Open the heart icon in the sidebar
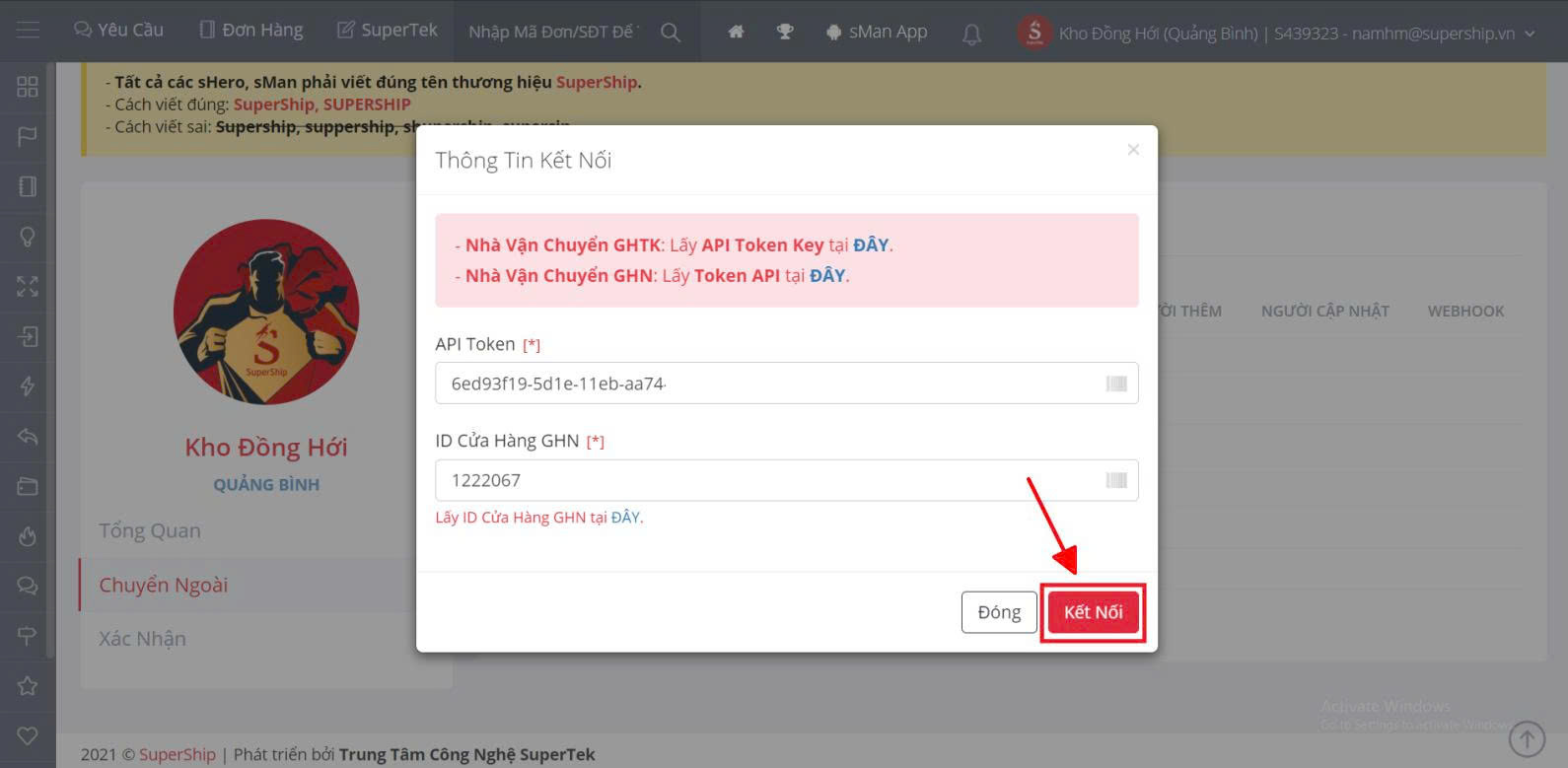This screenshot has height=768, width=1568. (x=28, y=735)
